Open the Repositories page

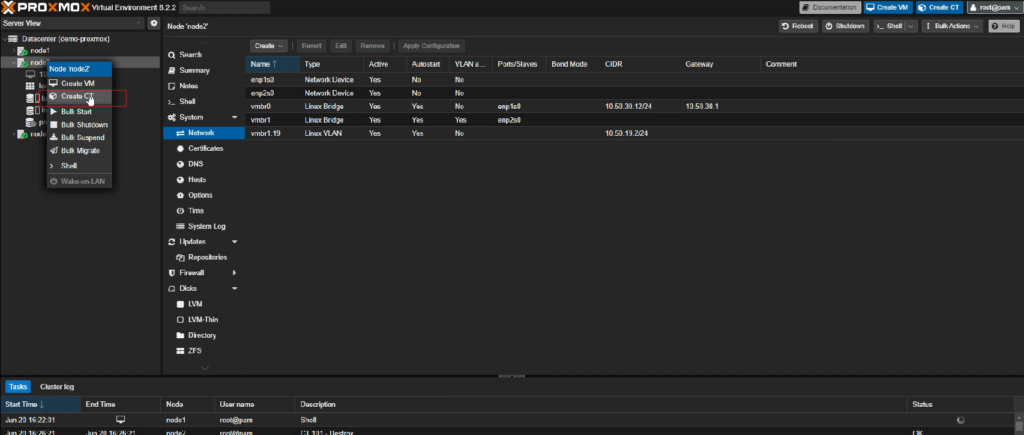[207, 257]
